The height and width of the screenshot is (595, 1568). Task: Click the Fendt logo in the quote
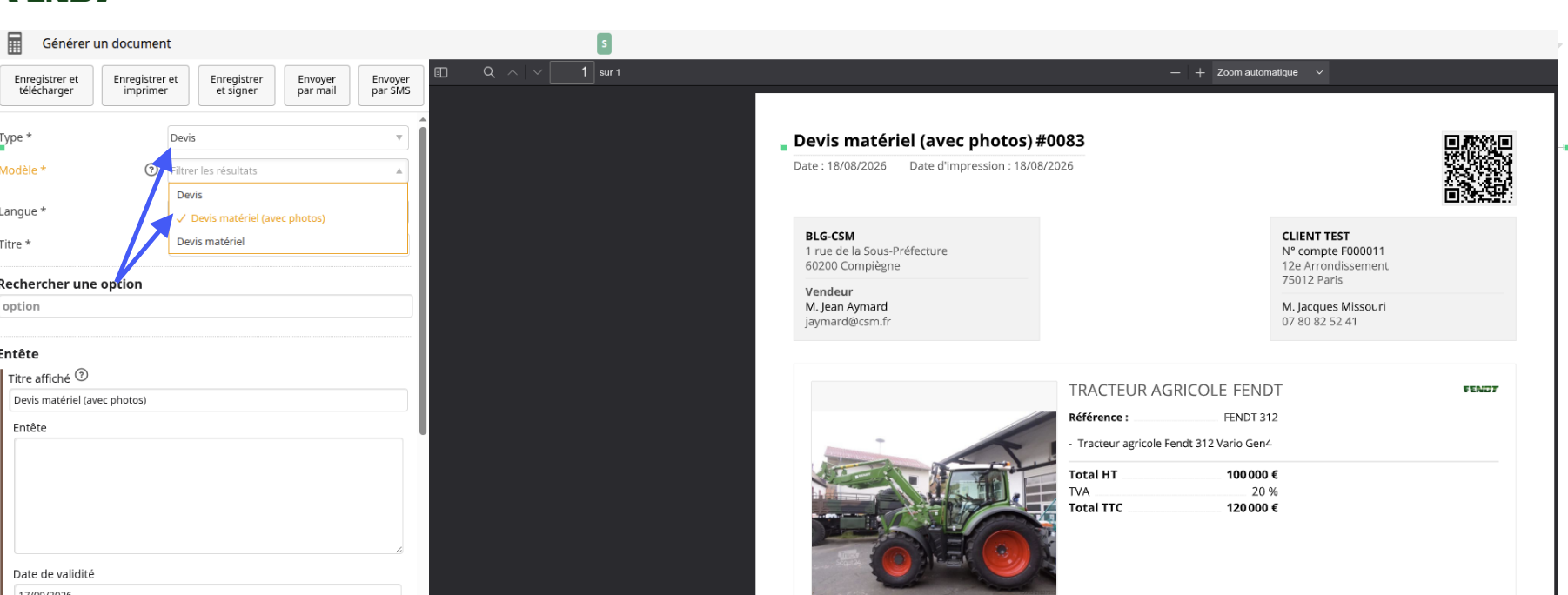coord(1480,389)
